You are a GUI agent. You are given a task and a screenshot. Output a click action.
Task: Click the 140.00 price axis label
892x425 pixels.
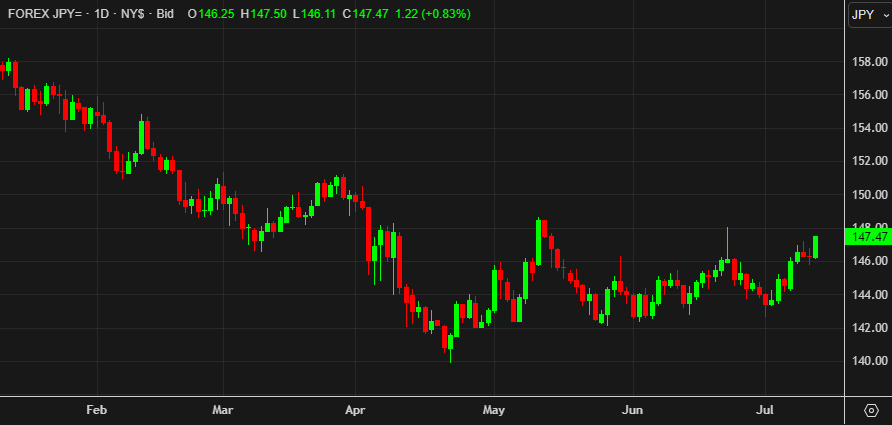pyautogui.click(x=870, y=361)
